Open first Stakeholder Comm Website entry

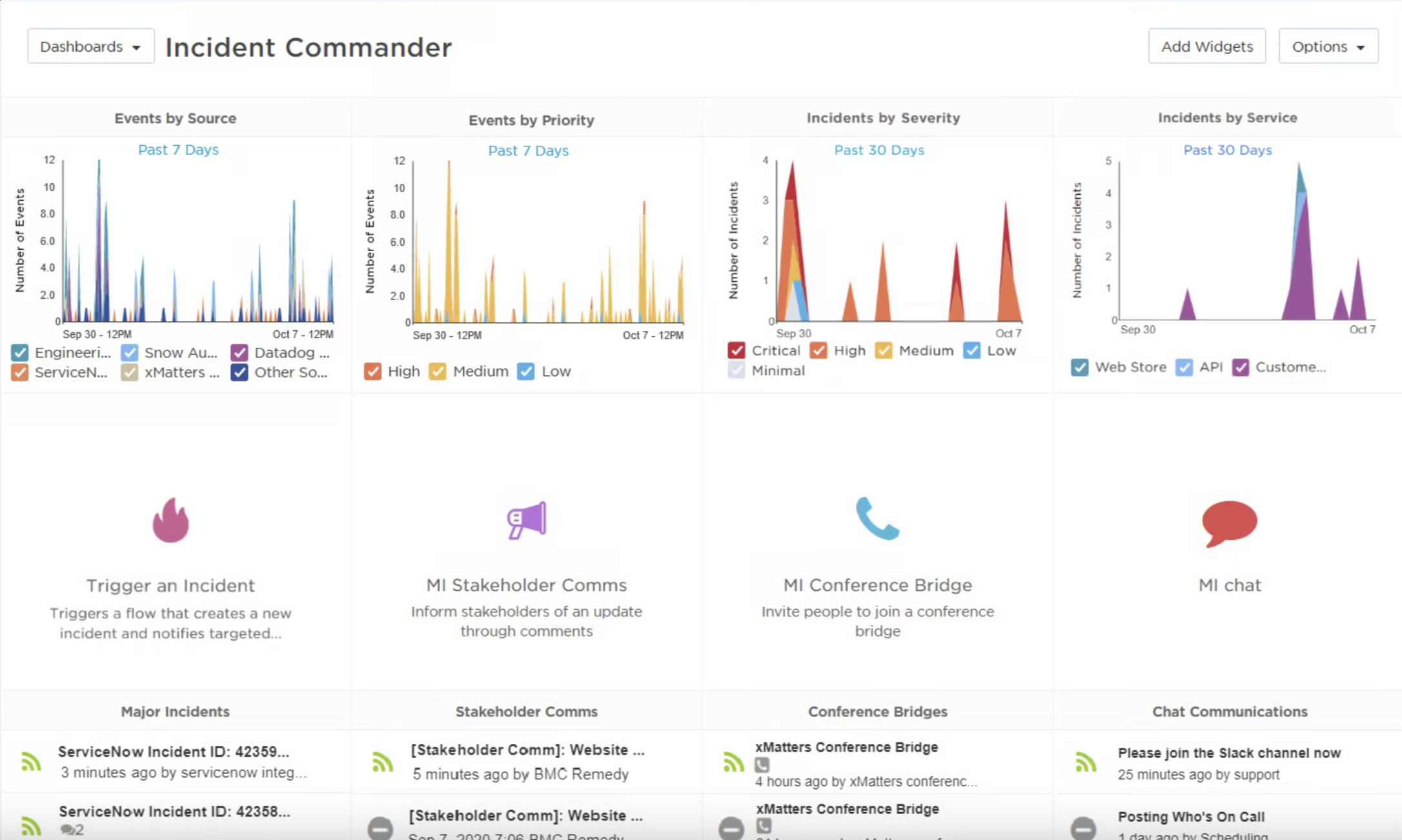[527, 750]
